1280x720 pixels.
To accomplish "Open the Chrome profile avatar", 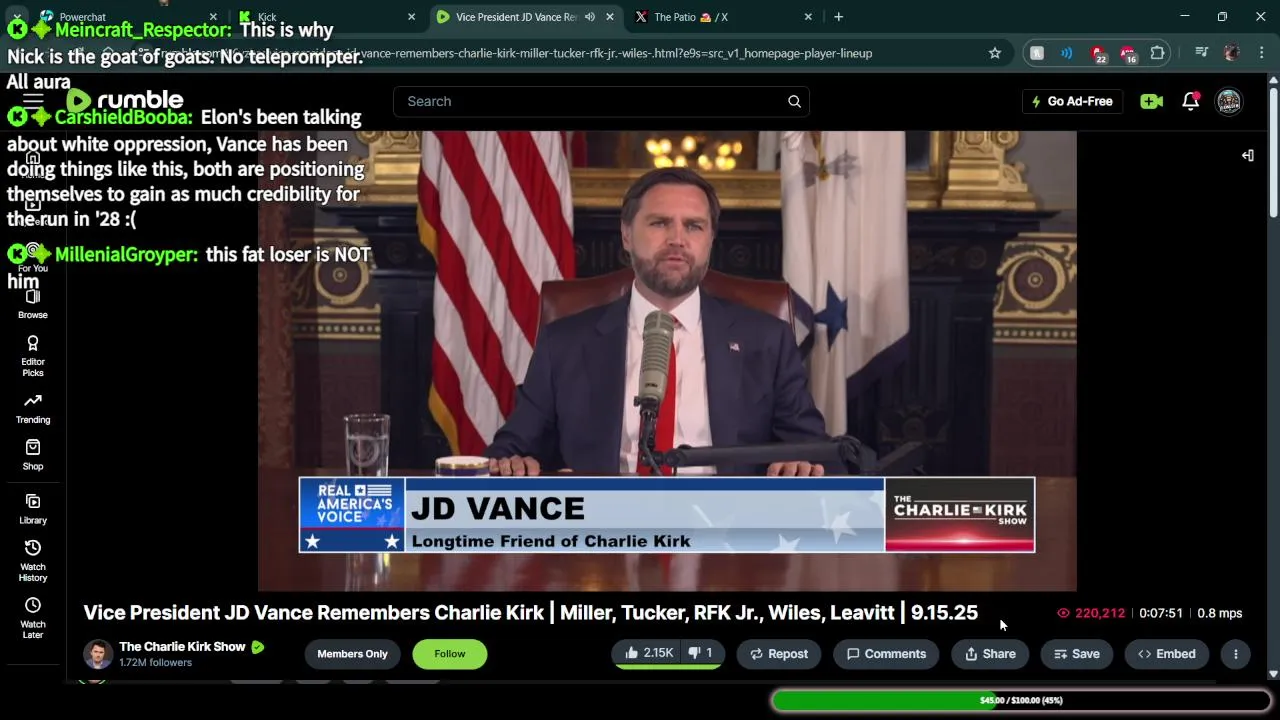I will pyautogui.click(x=1232, y=53).
